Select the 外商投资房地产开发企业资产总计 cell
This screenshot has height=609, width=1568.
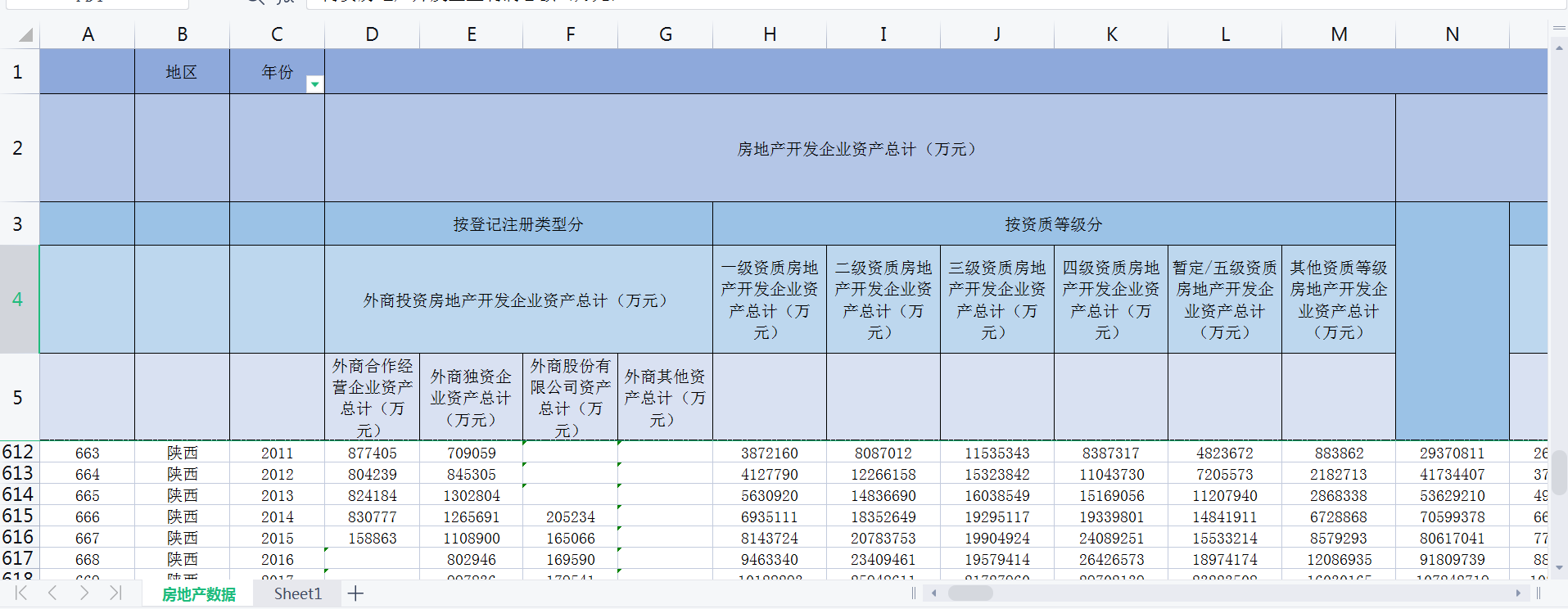[x=518, y=300]
